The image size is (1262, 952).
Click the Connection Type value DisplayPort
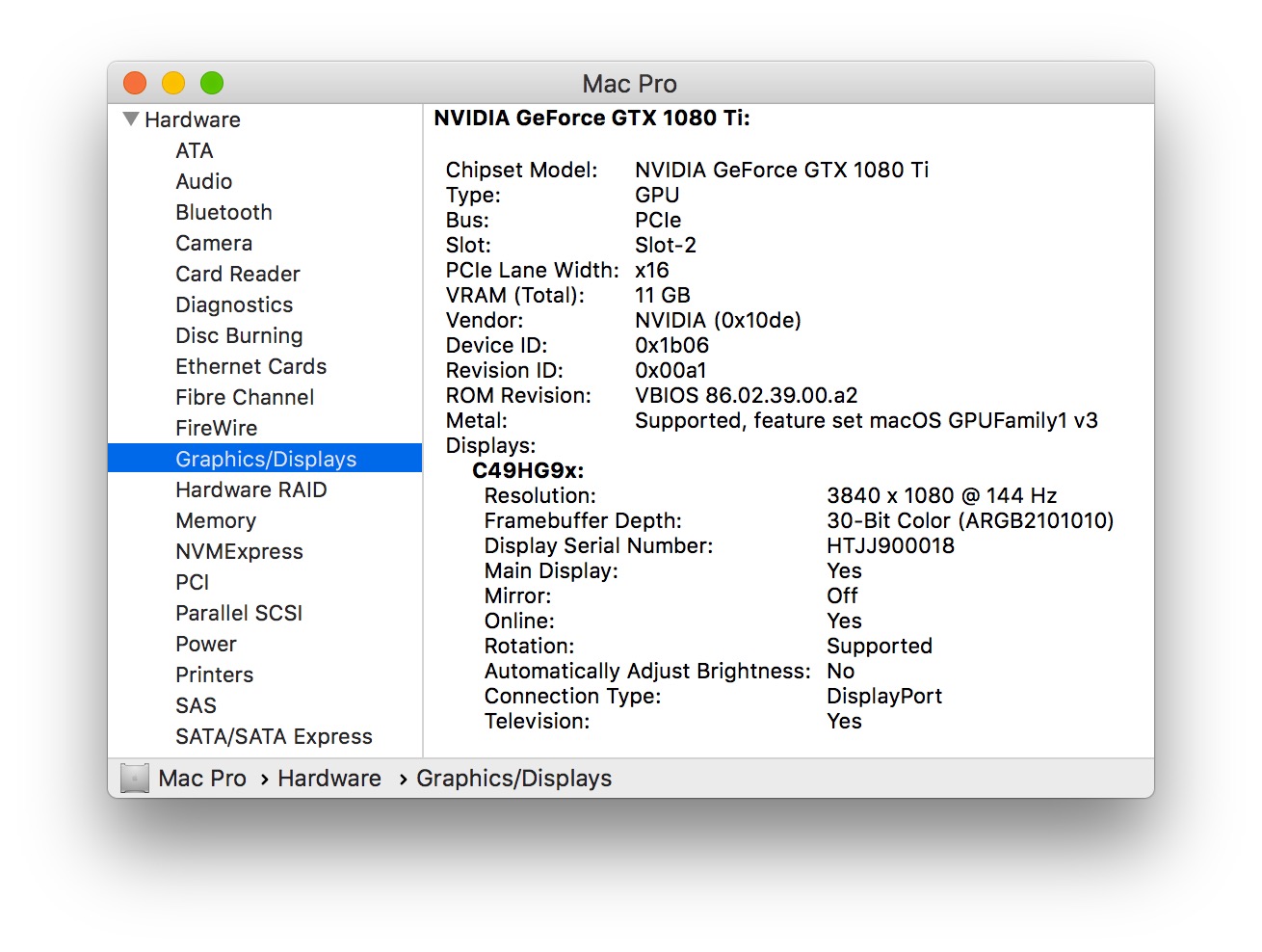click(884, 697)
